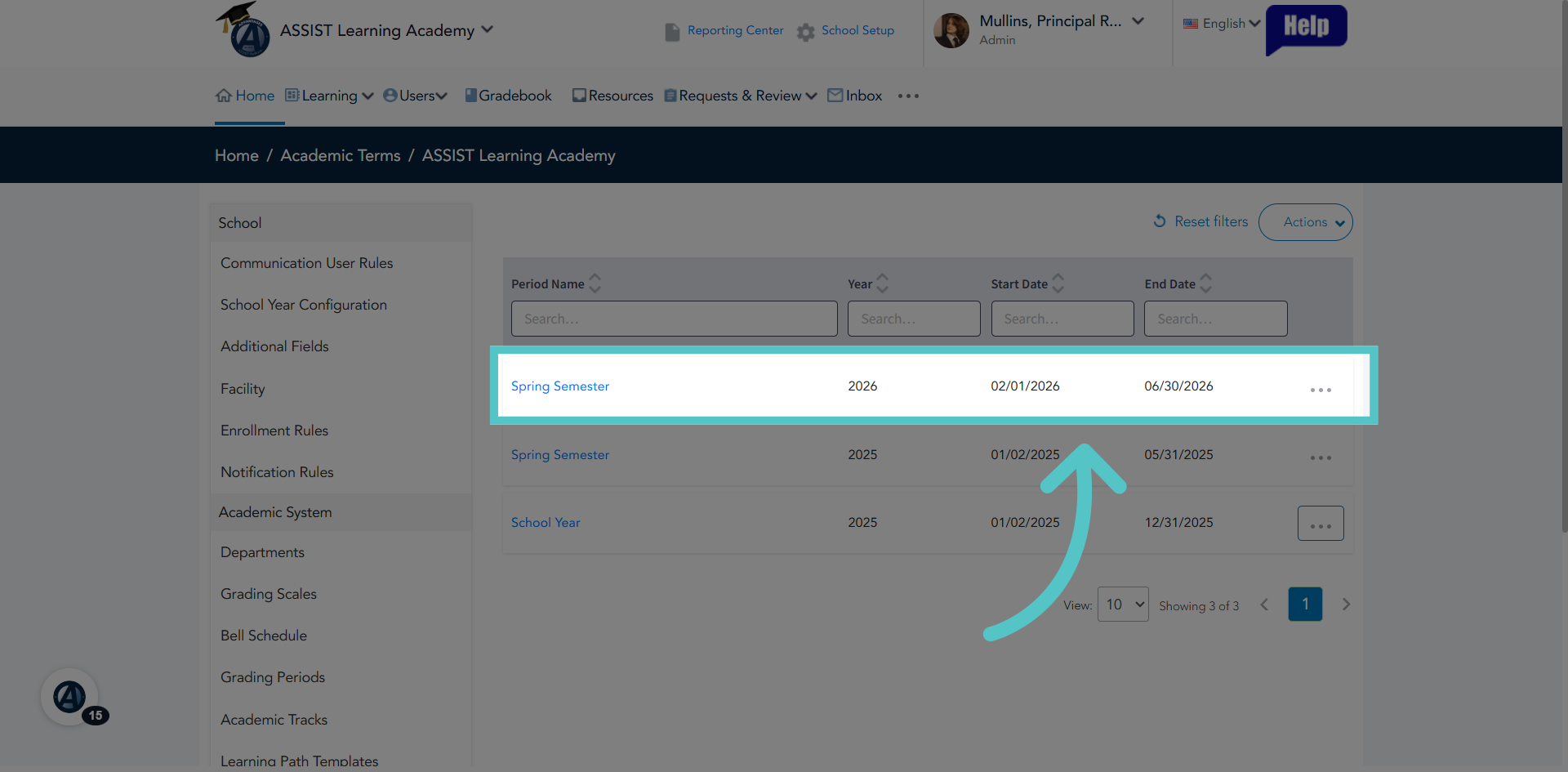This screenshot has width=1568, height=772.
Task: Sort by Start Date column
Action: [x=1058, y=283]
